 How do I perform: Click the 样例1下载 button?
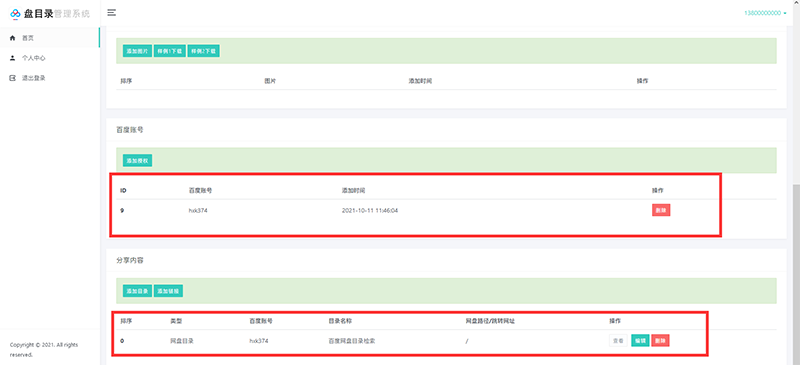(170, 51)
